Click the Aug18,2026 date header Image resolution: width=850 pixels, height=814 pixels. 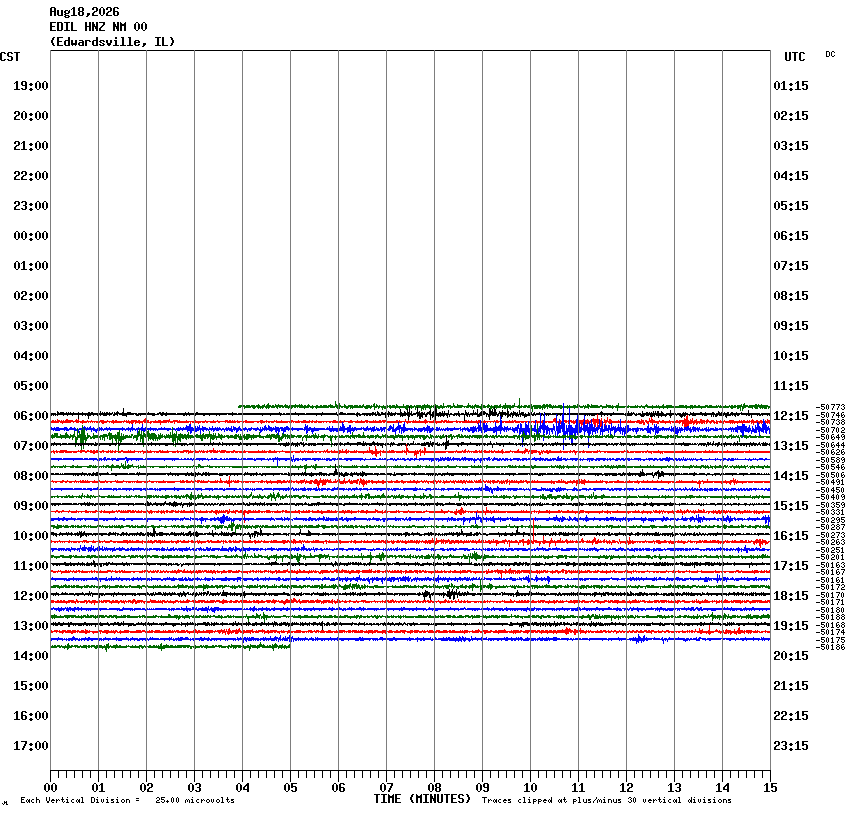84,12
